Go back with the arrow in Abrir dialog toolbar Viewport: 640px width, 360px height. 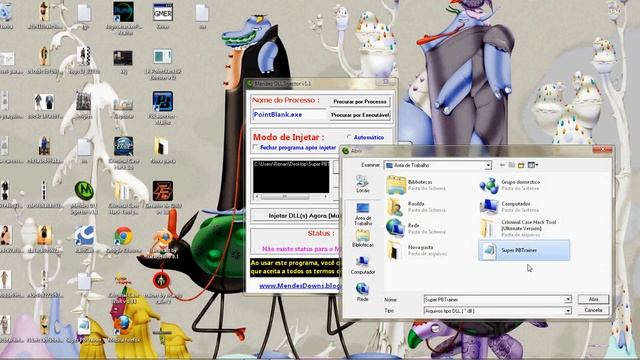502,165
